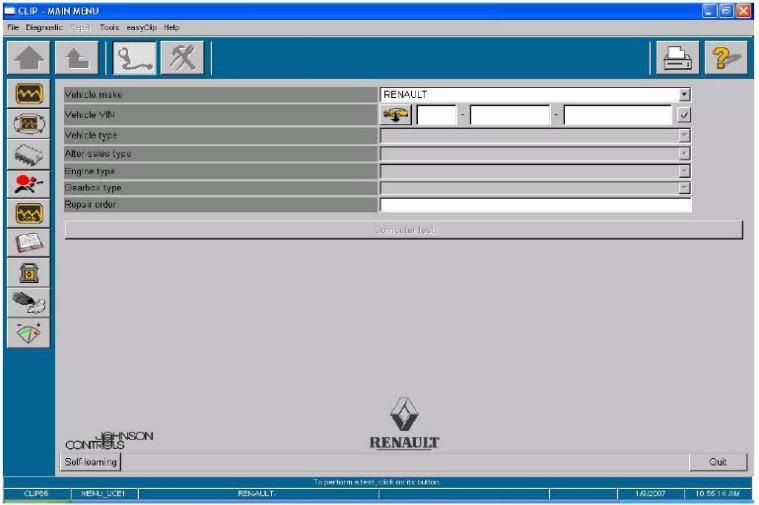Go up one level with arrow icon

(x=76, y=58)
